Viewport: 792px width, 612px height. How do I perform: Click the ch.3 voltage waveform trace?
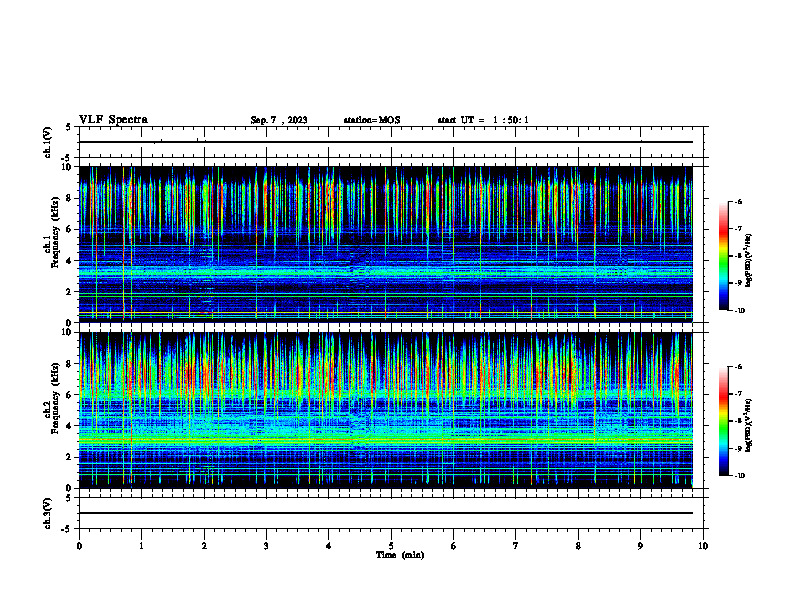click(385, 513)
